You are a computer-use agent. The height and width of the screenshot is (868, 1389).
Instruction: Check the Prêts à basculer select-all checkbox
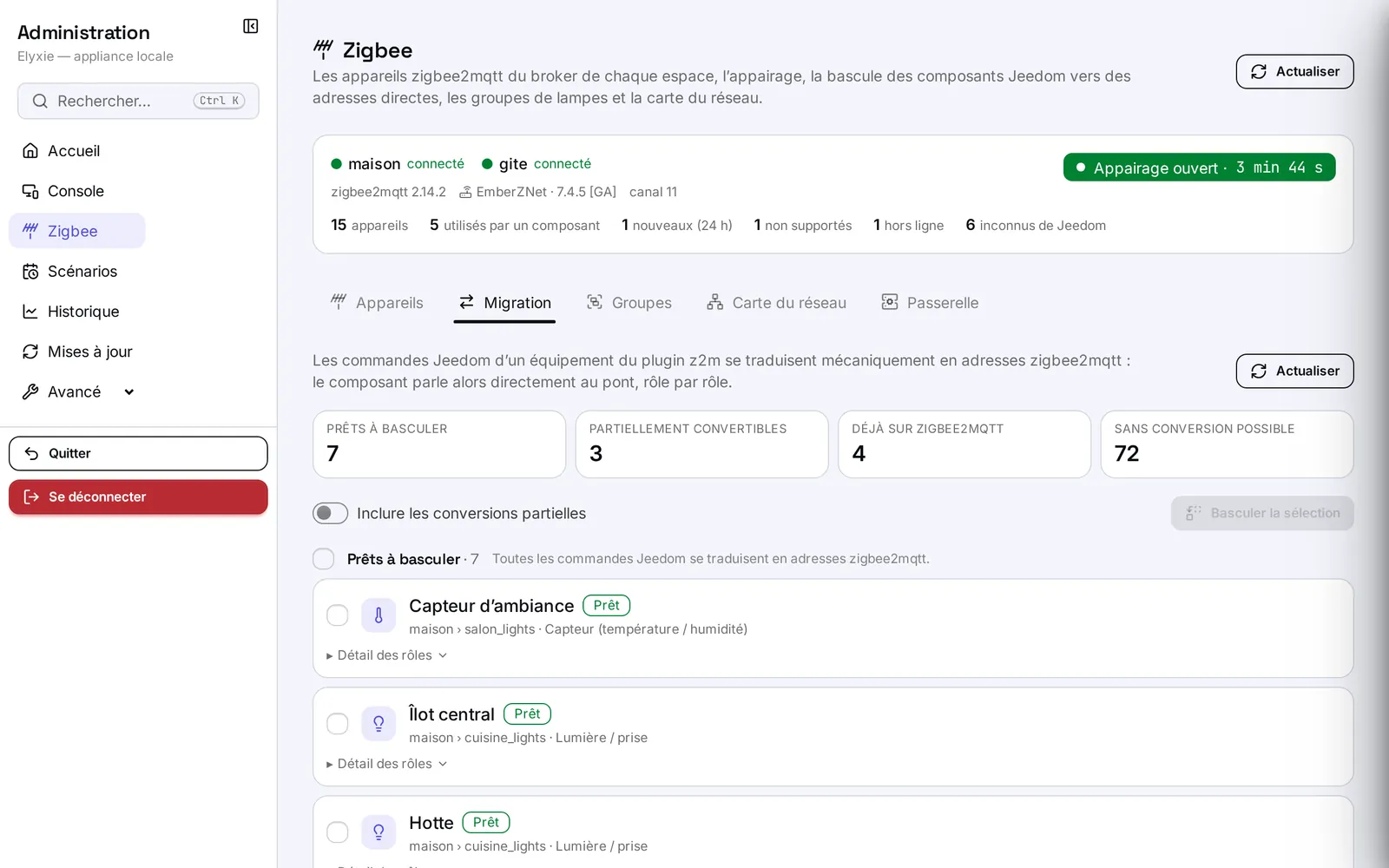tap(324, 559)
